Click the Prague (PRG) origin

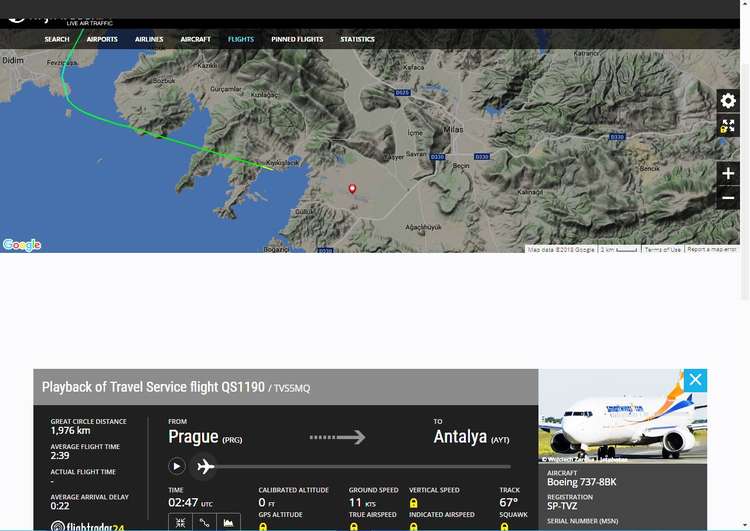tap(205, 437)
